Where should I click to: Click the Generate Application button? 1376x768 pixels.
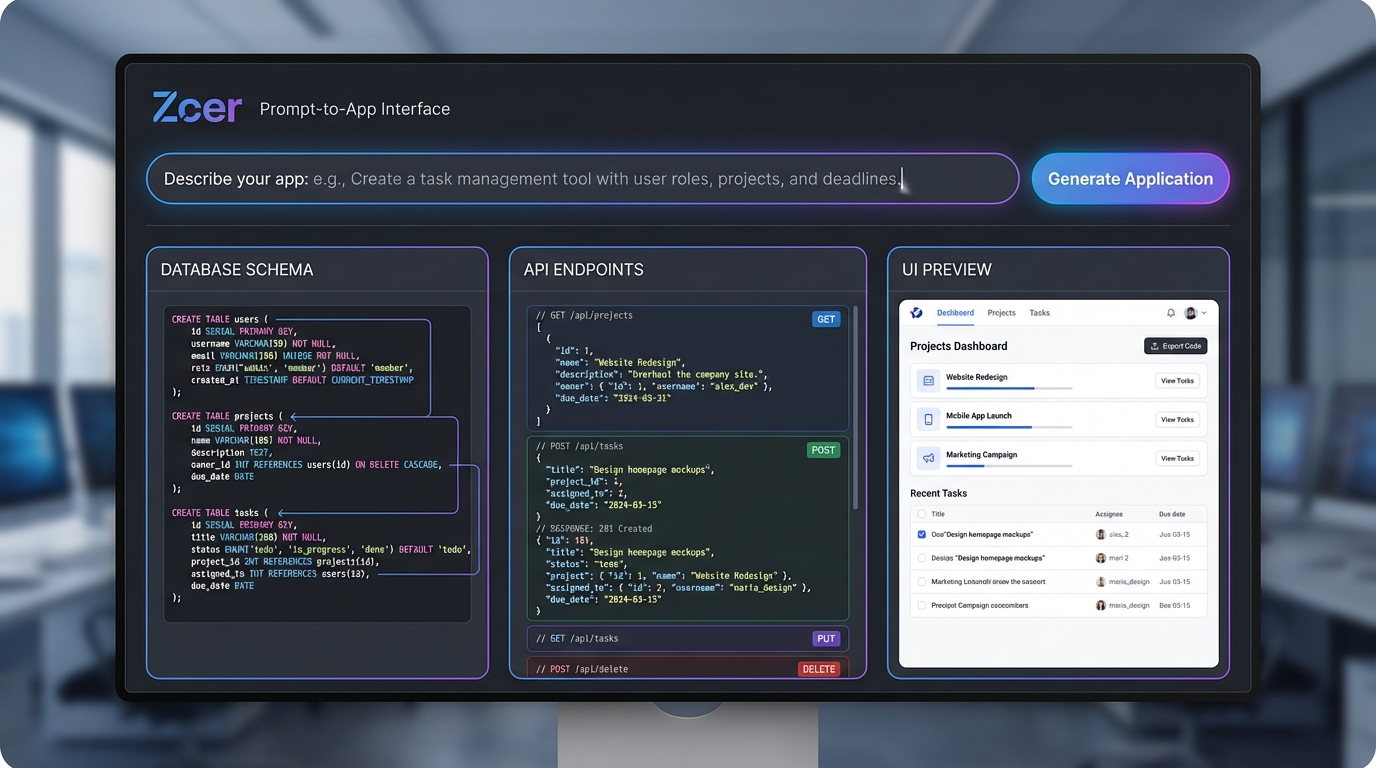pos(1130,178)
